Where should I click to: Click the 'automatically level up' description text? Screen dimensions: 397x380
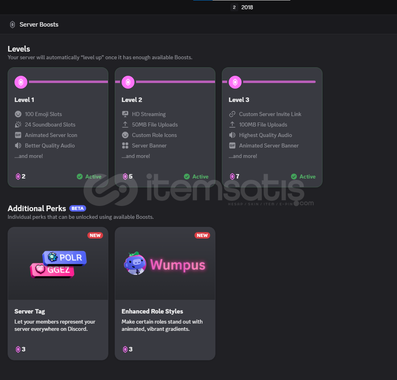[100, 58]
